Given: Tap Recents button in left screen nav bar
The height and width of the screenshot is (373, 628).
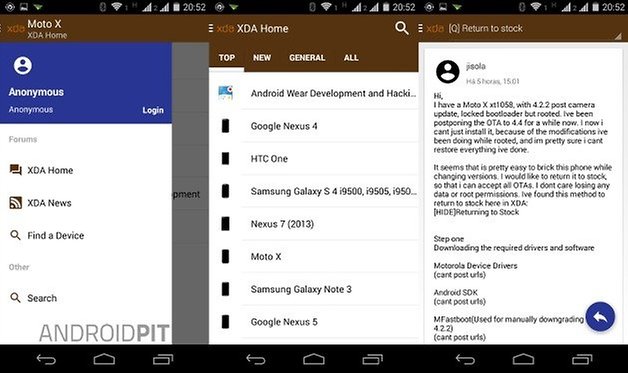Looking at the screenshot, I should [x=163, y=359].
